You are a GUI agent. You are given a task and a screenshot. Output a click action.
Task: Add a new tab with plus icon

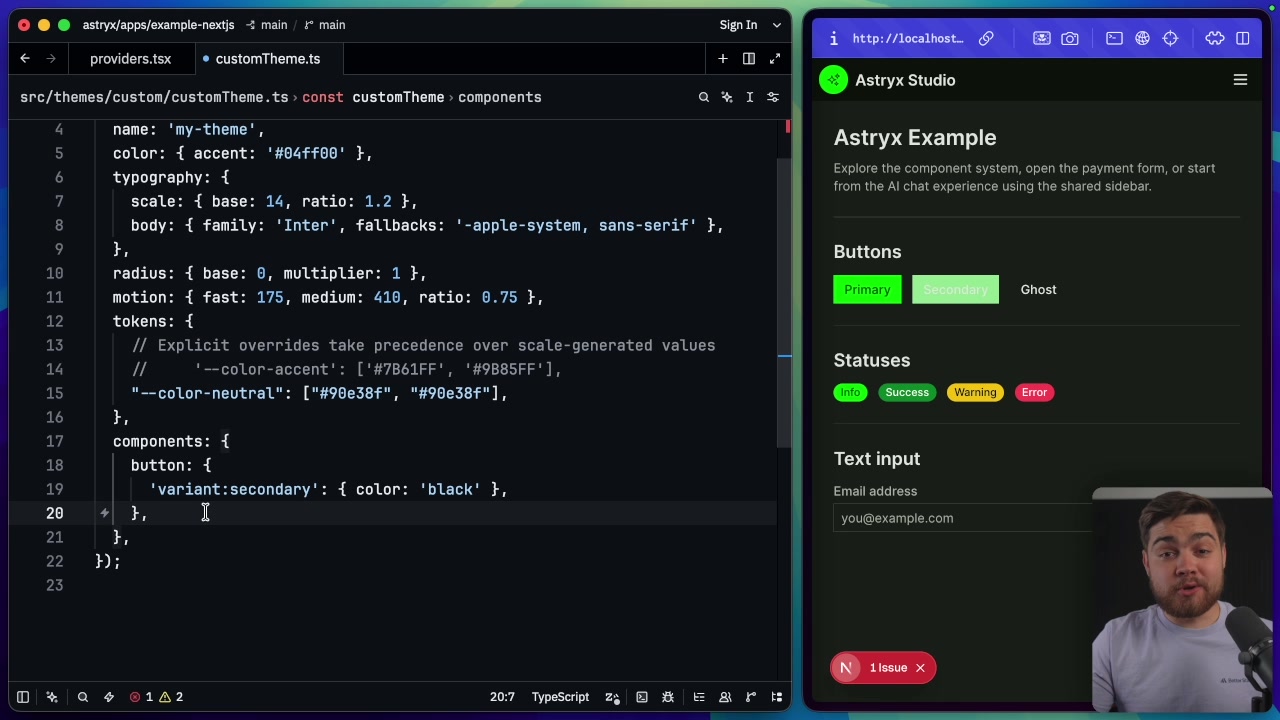tap(722, 59)
